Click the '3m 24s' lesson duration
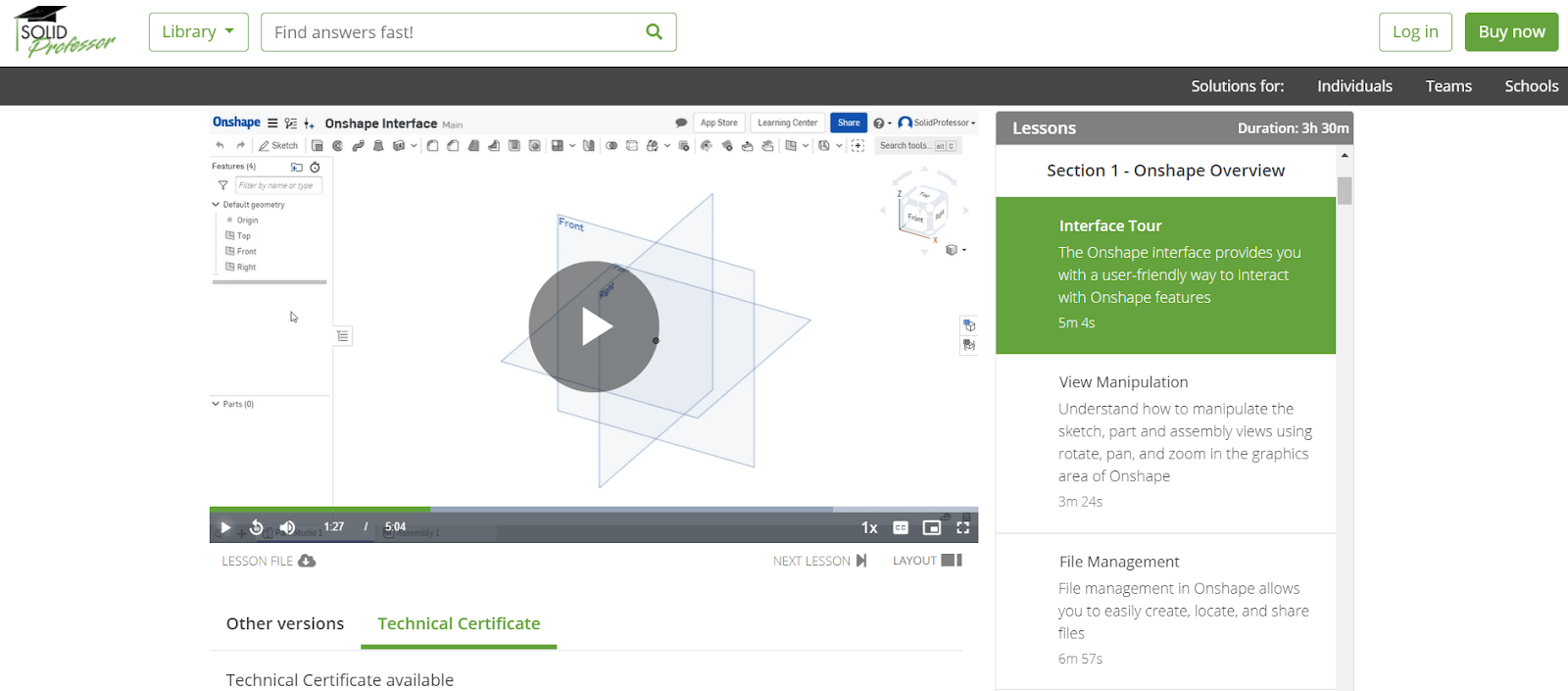Screen dimensions: 1568x691 [x=1080, y=502]
